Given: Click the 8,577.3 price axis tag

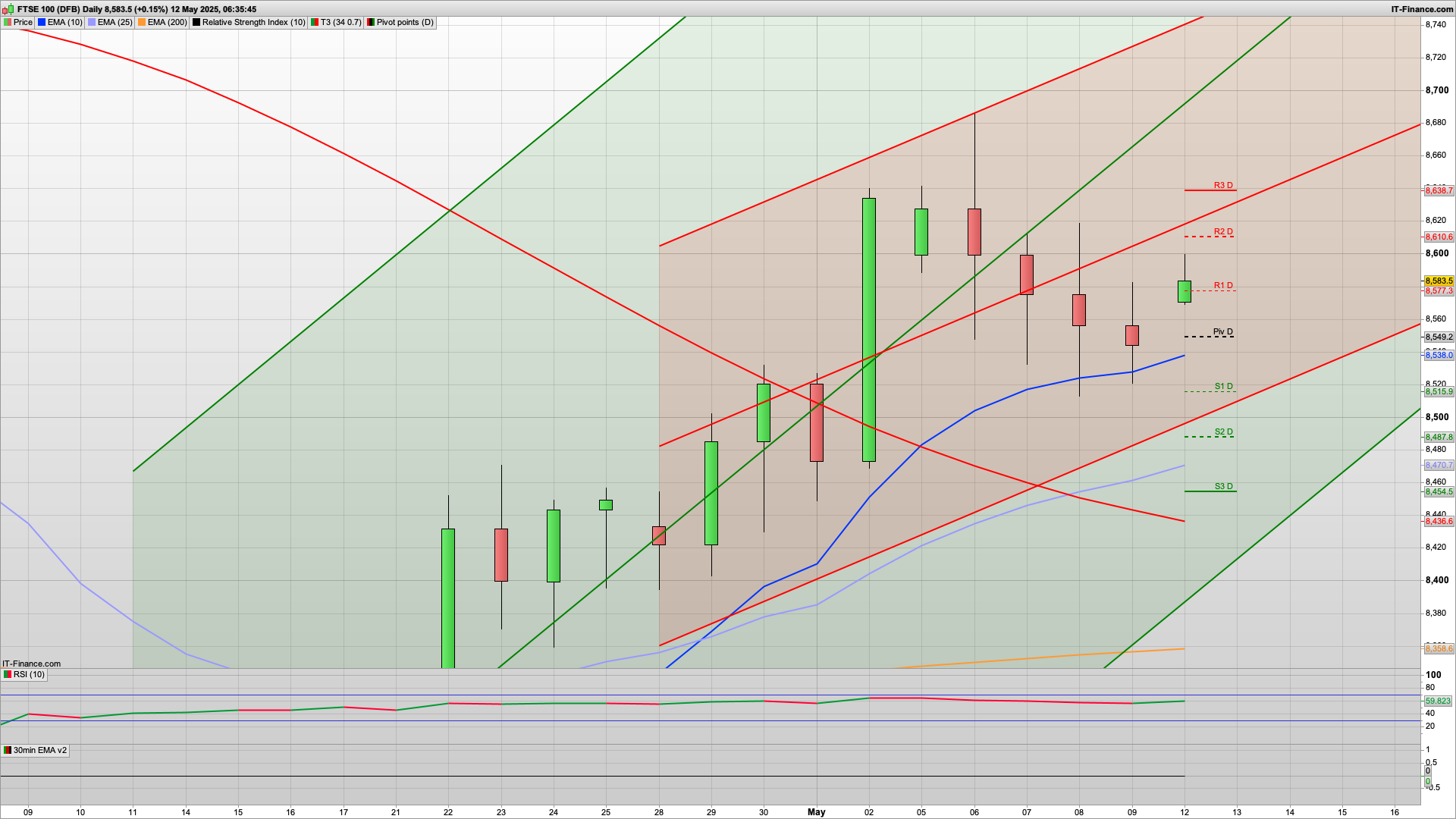Looking at the screenshot, I should pos(1439,290).
